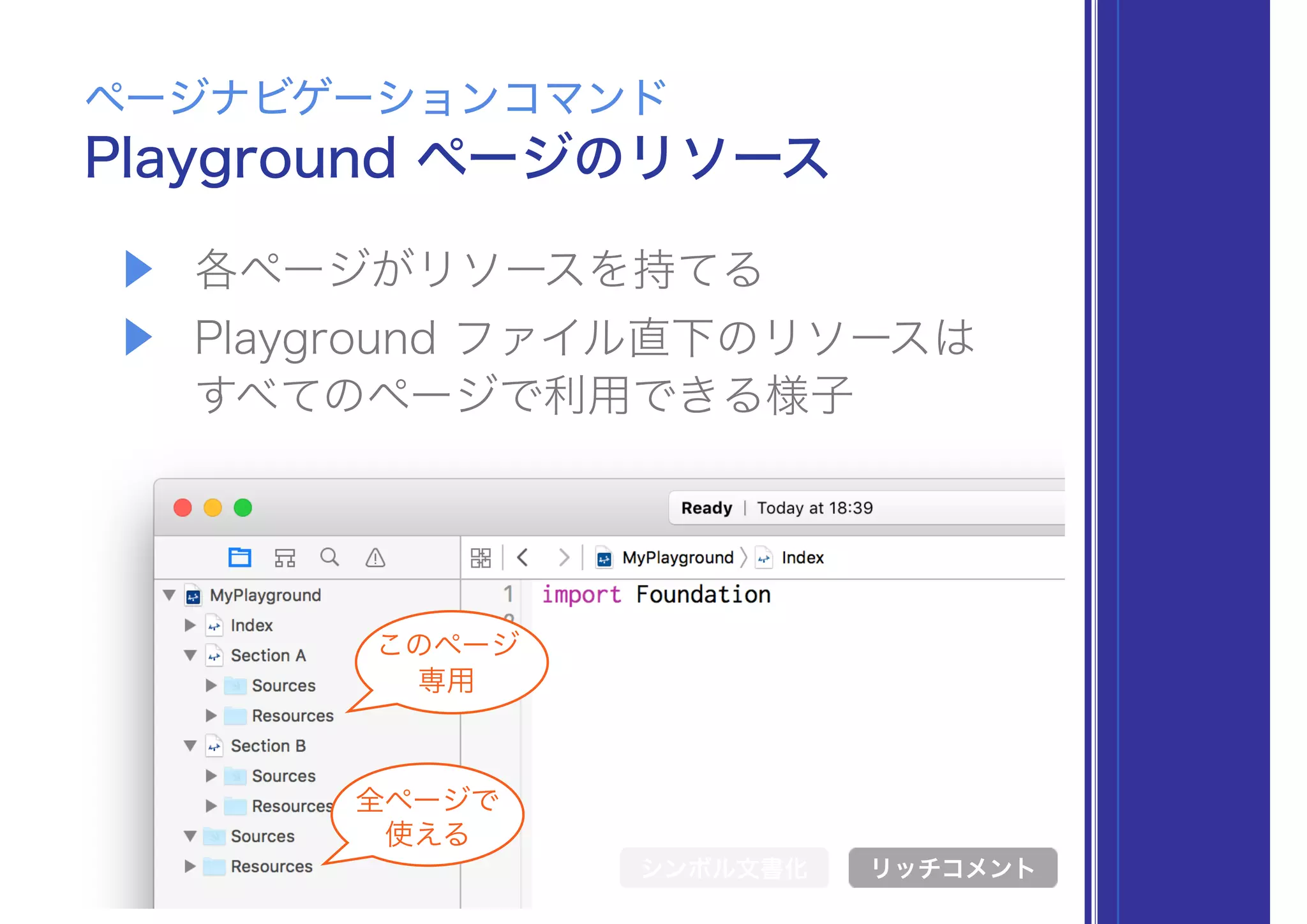The height and width of the screenshot is (924, 1307).
Task: Go back with the left chevron
Action: tap(523, 557)
